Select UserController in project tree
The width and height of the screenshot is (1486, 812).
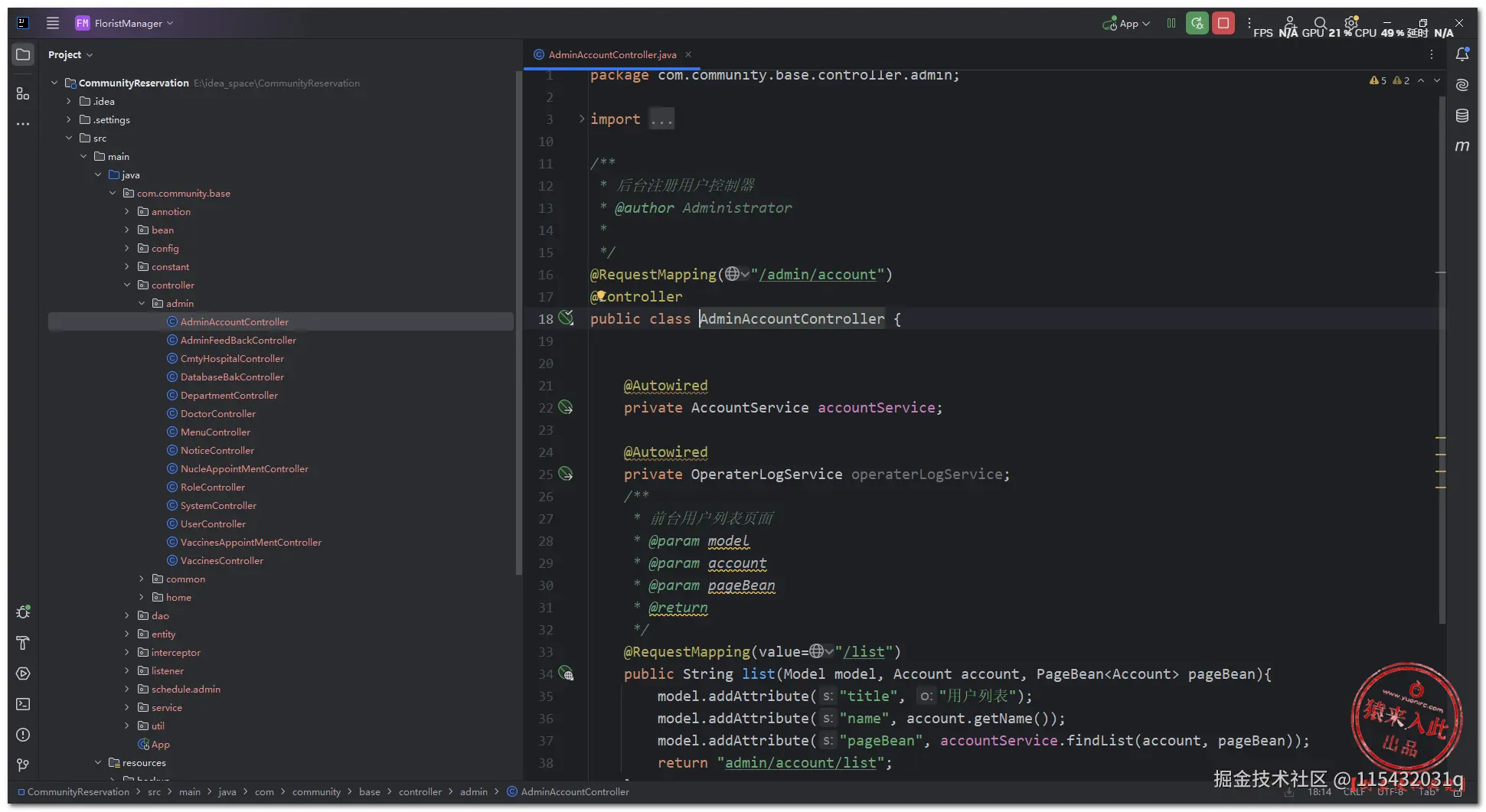(x=213, y=523)
